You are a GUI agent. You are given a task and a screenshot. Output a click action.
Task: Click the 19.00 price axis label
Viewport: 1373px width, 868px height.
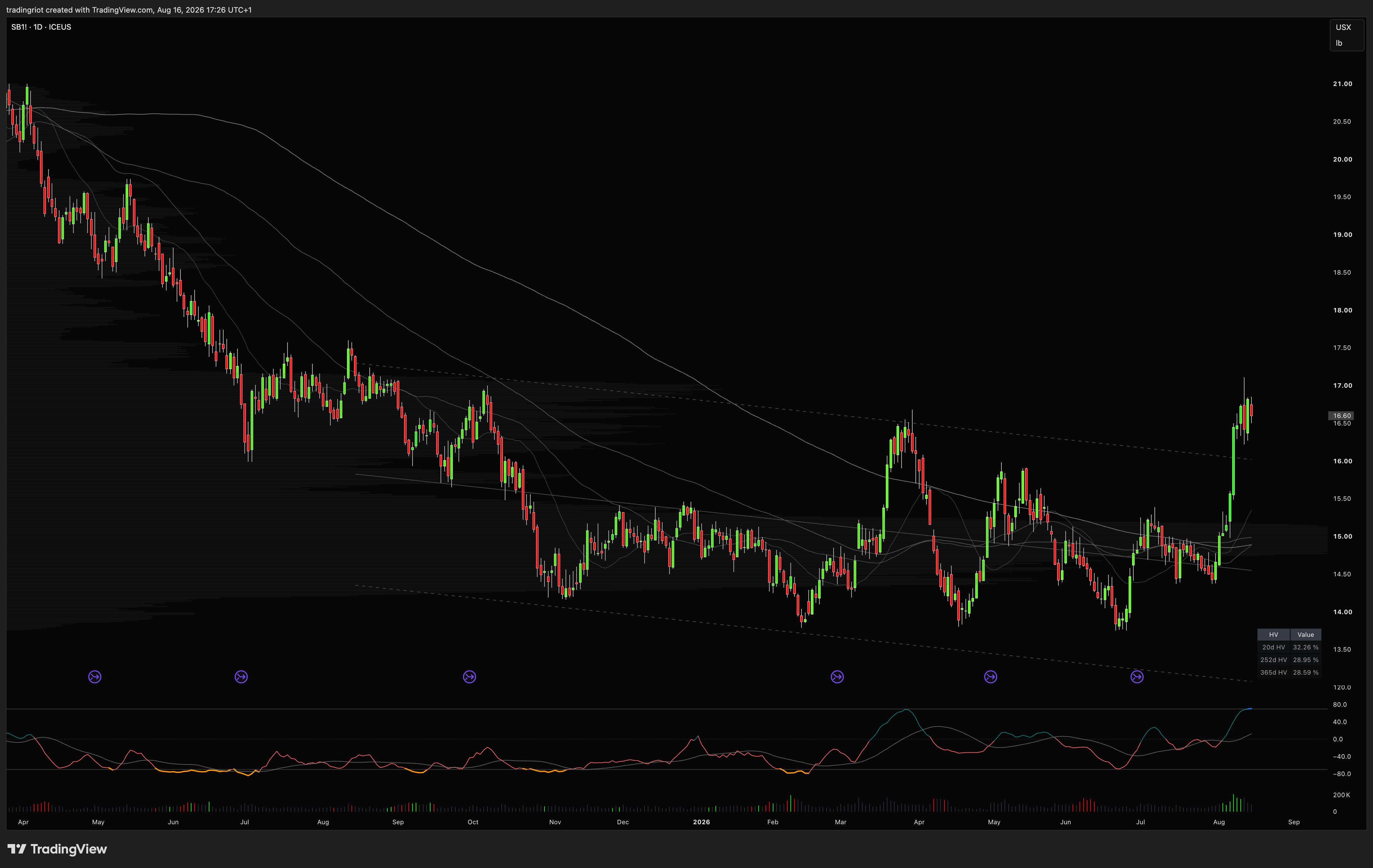coord(1342,235)
